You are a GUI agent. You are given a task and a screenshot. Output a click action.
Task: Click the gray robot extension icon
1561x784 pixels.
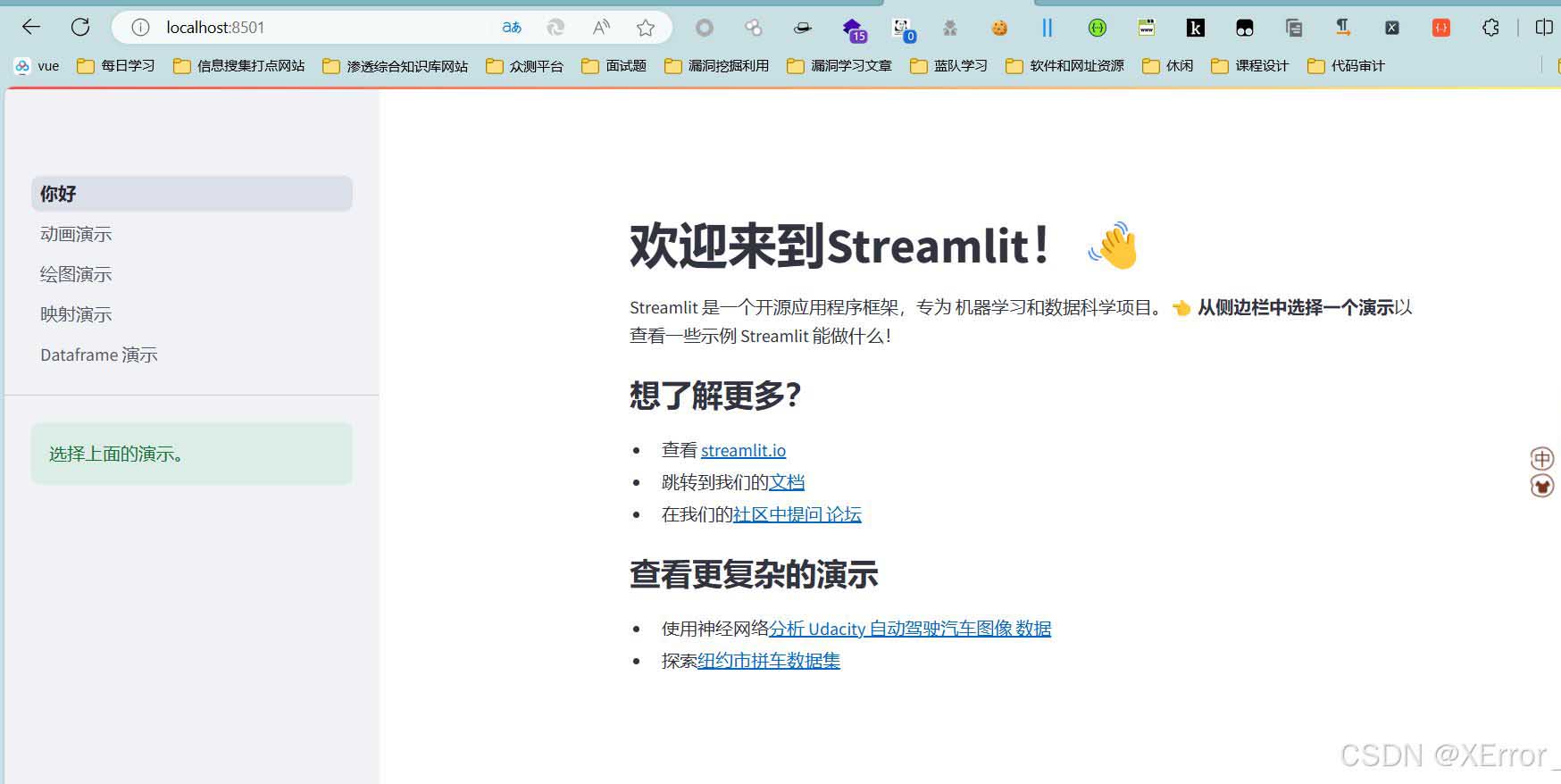(950, 28)
